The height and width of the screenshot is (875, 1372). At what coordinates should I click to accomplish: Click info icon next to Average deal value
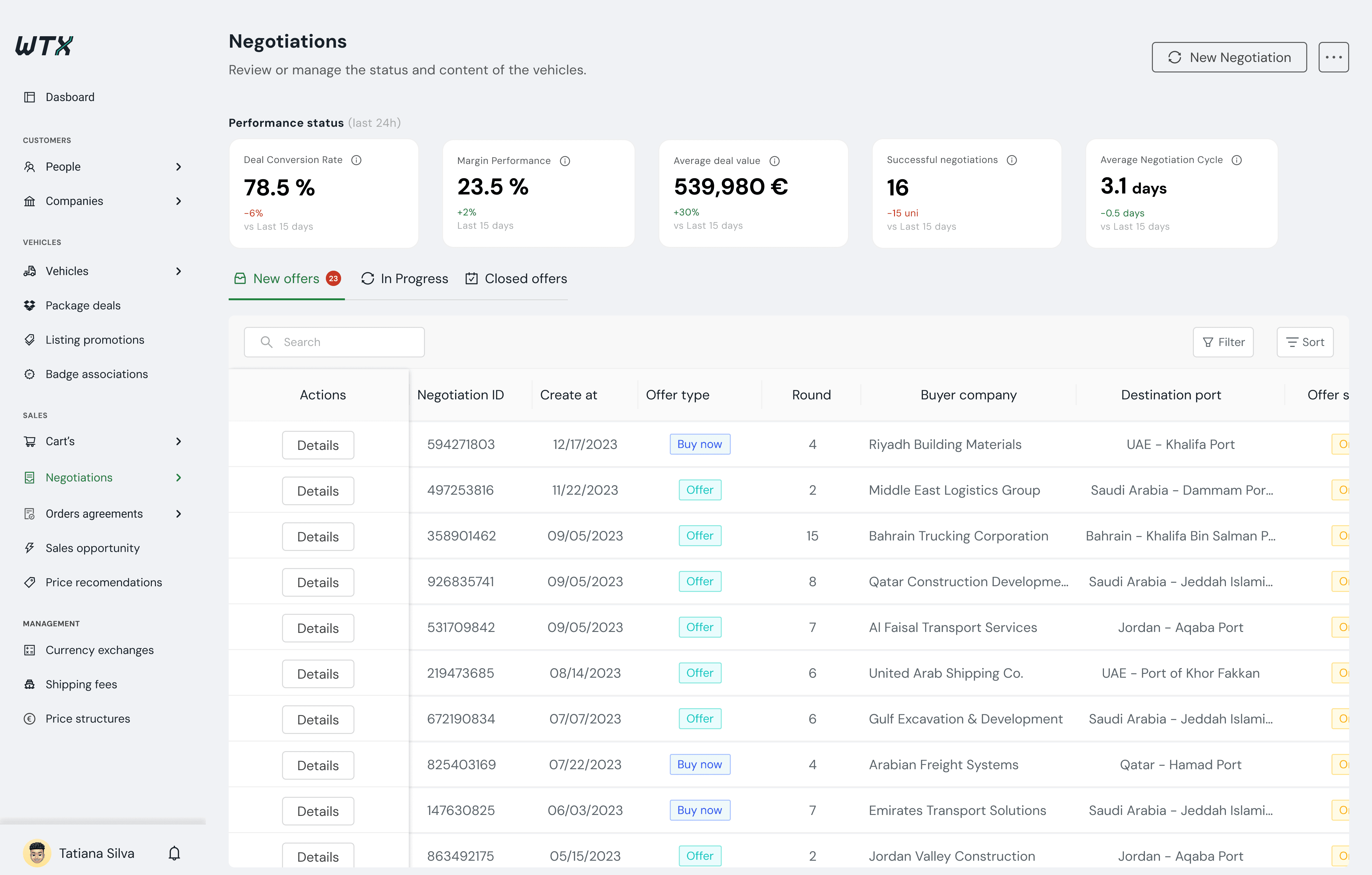pos(774,161)
